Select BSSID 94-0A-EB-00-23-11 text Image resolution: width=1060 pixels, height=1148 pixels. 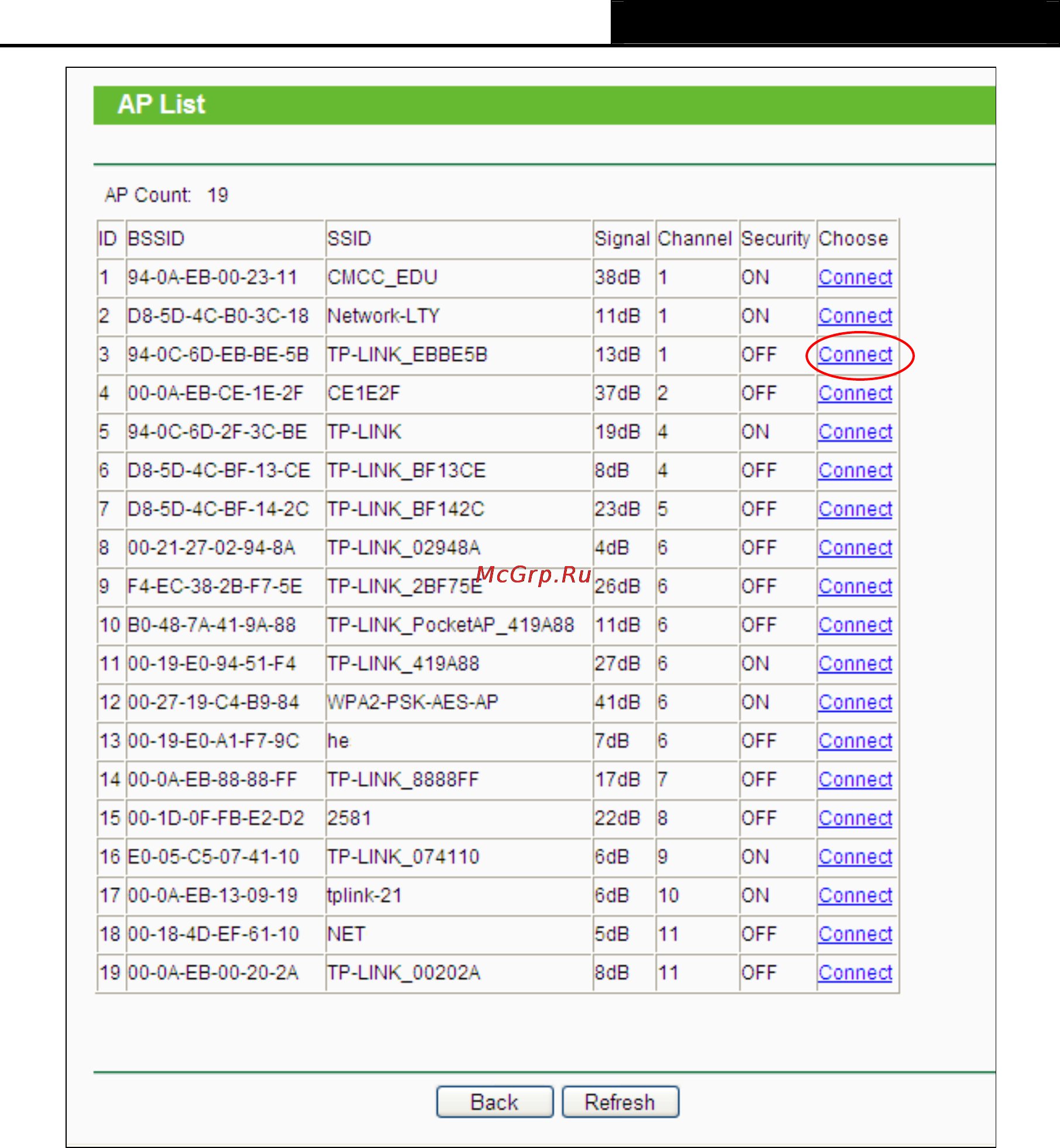coord(213,277)
